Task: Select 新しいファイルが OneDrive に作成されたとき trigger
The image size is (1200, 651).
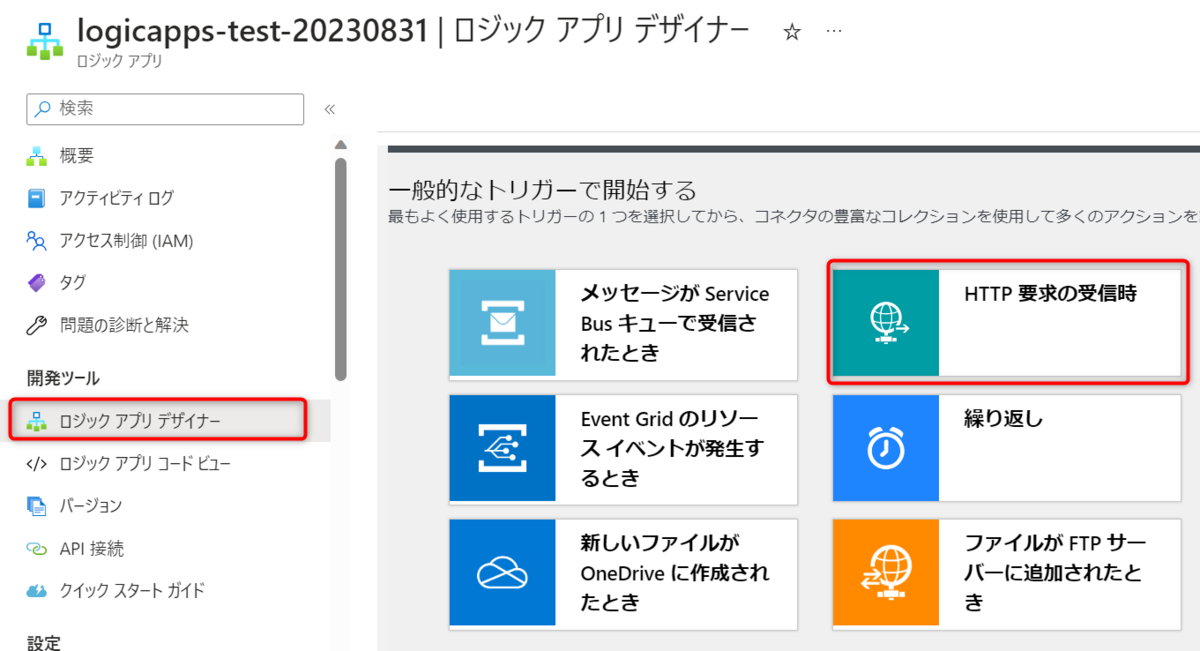Action: coord(623,574)
